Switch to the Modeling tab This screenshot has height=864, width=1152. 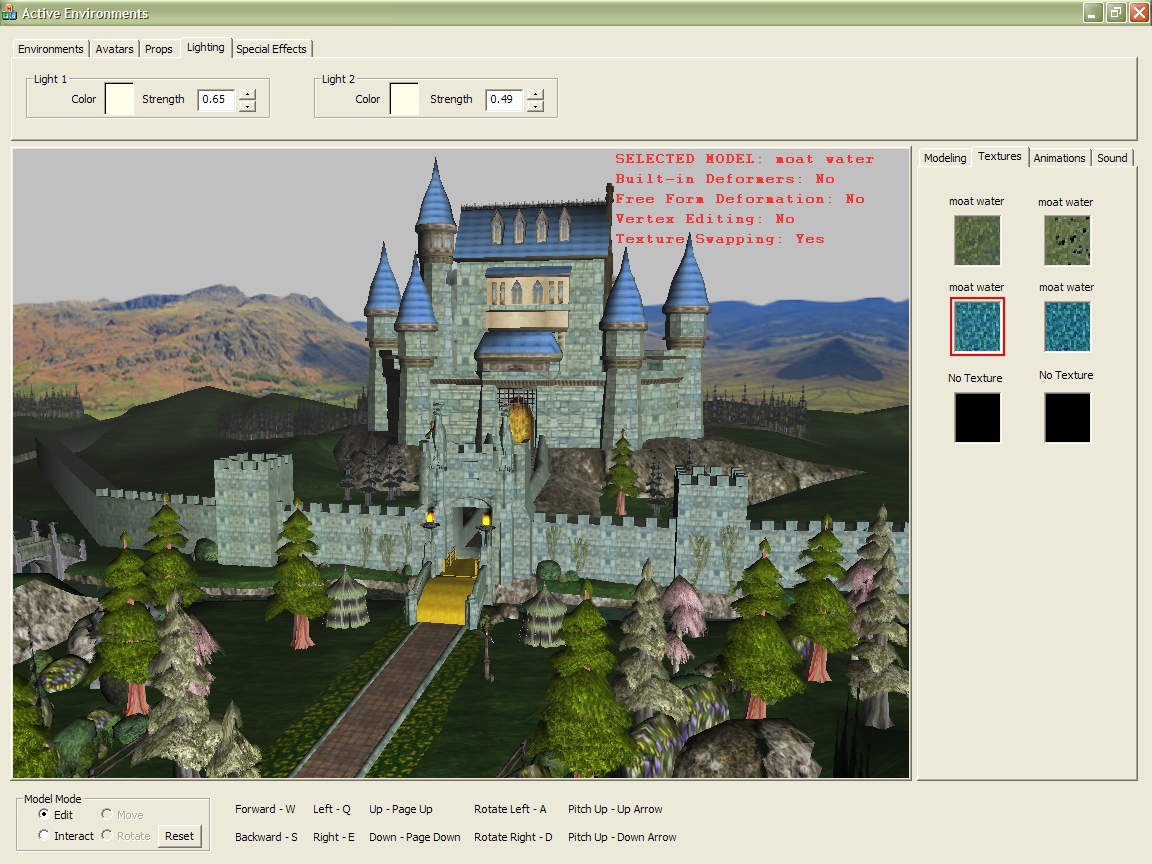click(945, 158)
